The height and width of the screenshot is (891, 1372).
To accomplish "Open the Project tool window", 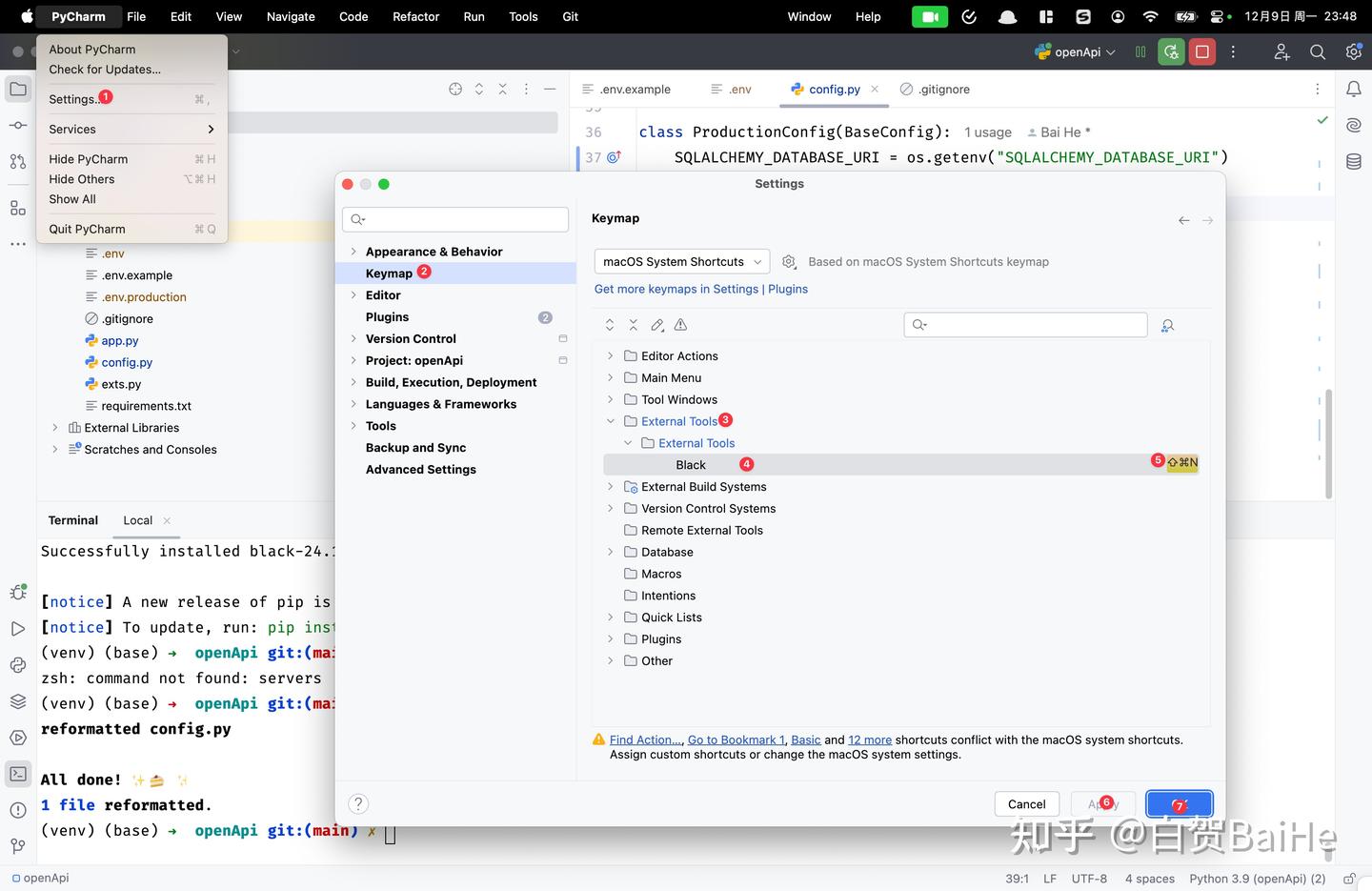I will tap(17, 89).
